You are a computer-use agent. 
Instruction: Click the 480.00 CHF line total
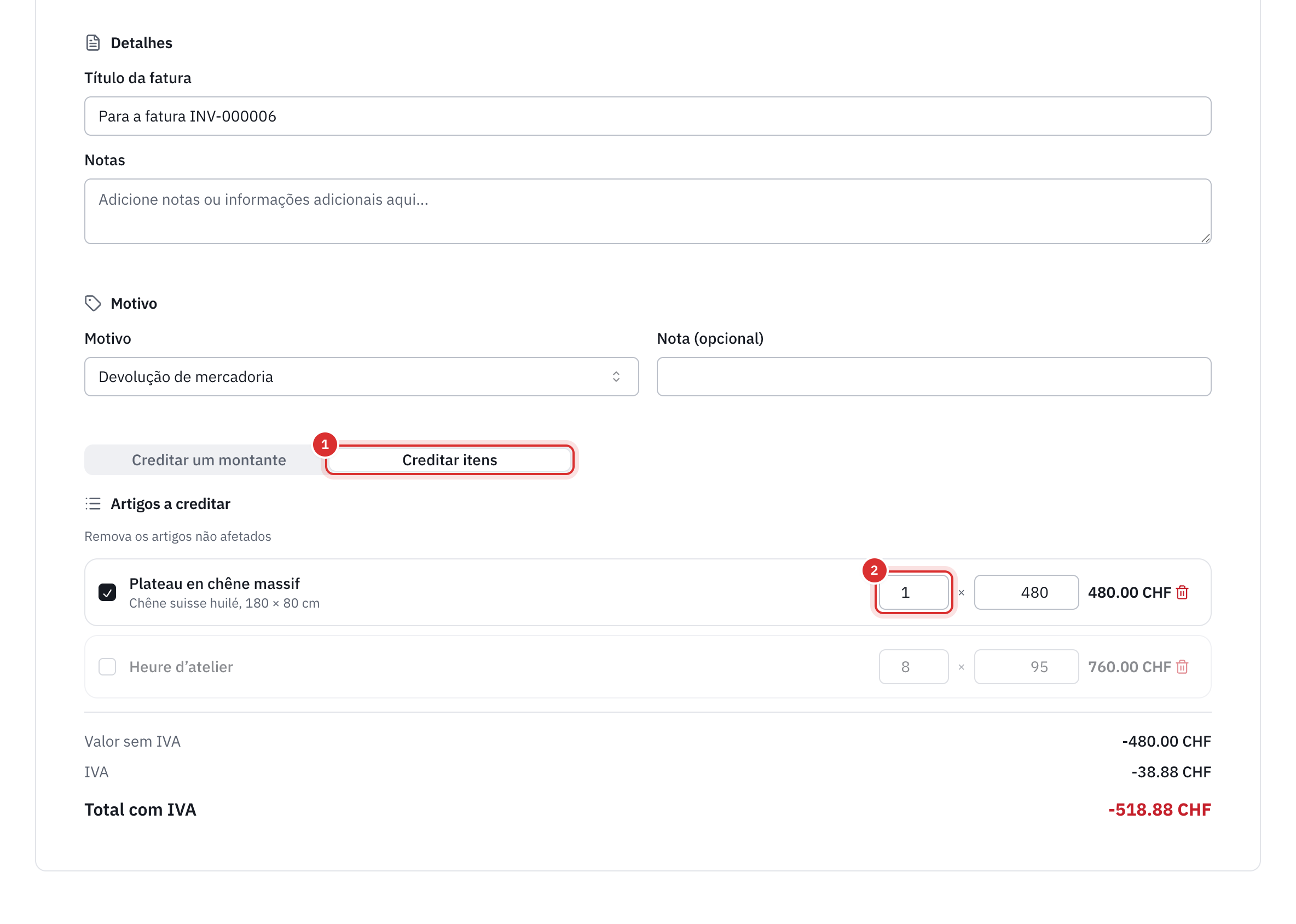point(1129,593)
